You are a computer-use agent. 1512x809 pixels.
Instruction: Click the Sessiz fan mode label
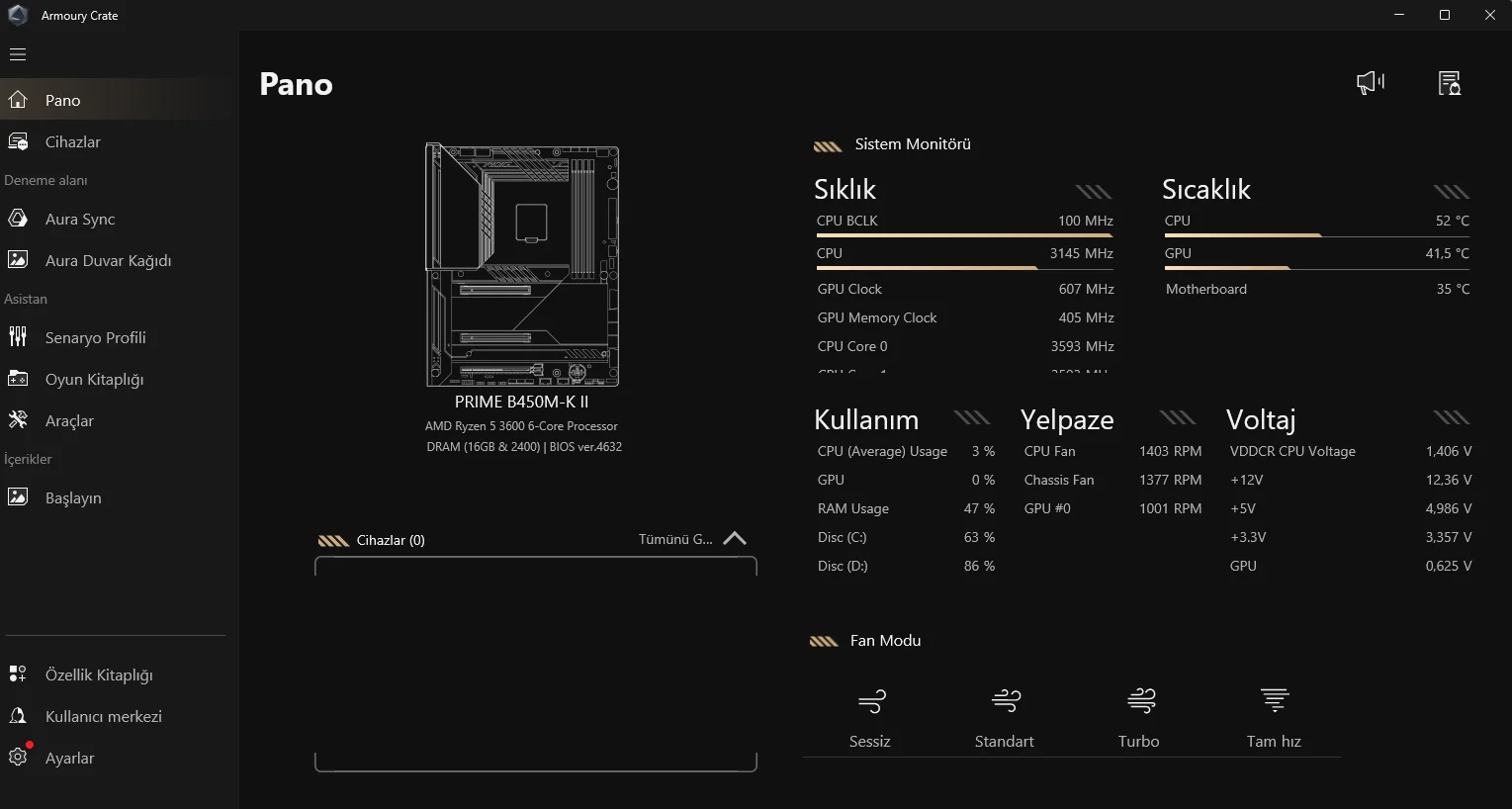[870, 741]
